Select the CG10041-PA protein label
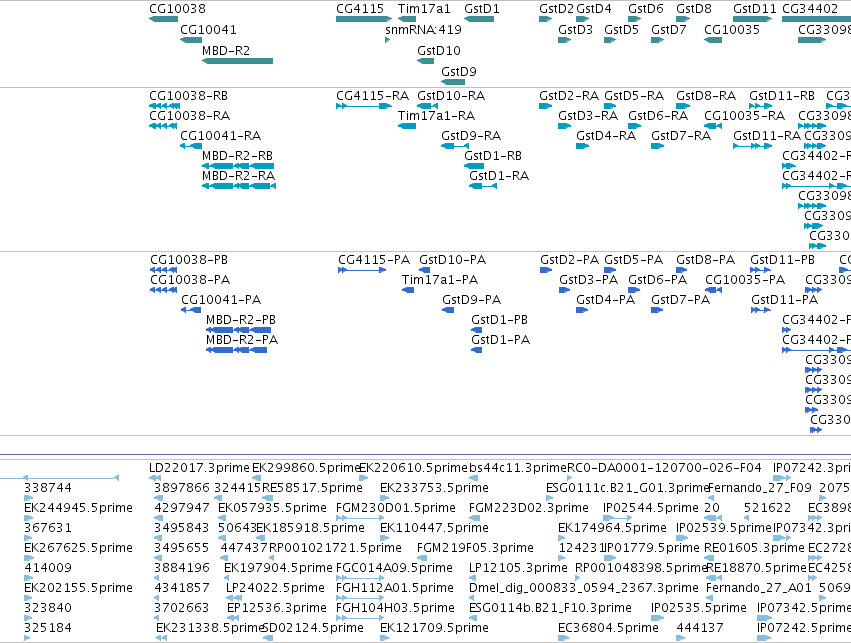This screenshot has width=851, height=643. click(x=221, y=300)
